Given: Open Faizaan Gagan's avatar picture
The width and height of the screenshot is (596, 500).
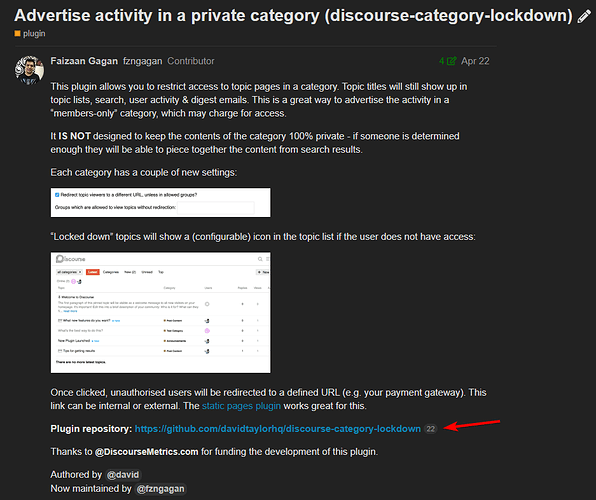Looking at the screenshot, I should (29, 70).
